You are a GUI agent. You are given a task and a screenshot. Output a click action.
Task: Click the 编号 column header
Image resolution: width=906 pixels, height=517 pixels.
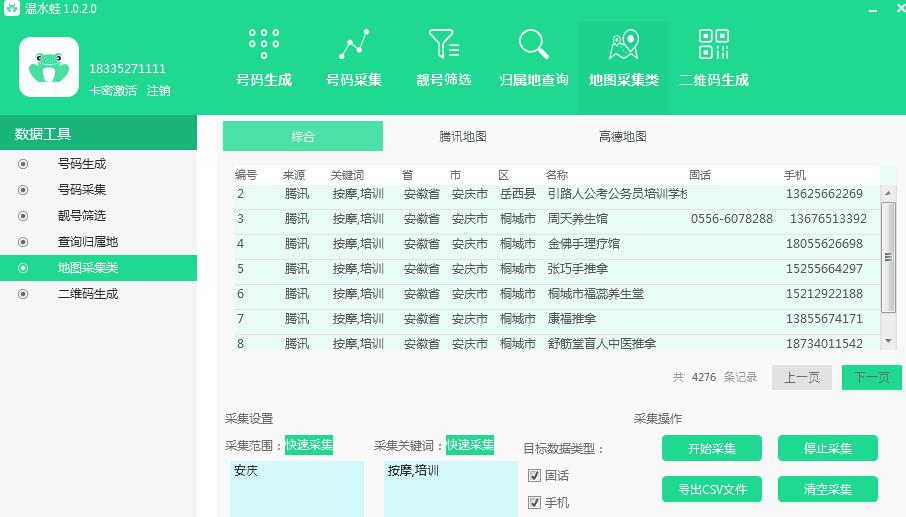[246, 174]
